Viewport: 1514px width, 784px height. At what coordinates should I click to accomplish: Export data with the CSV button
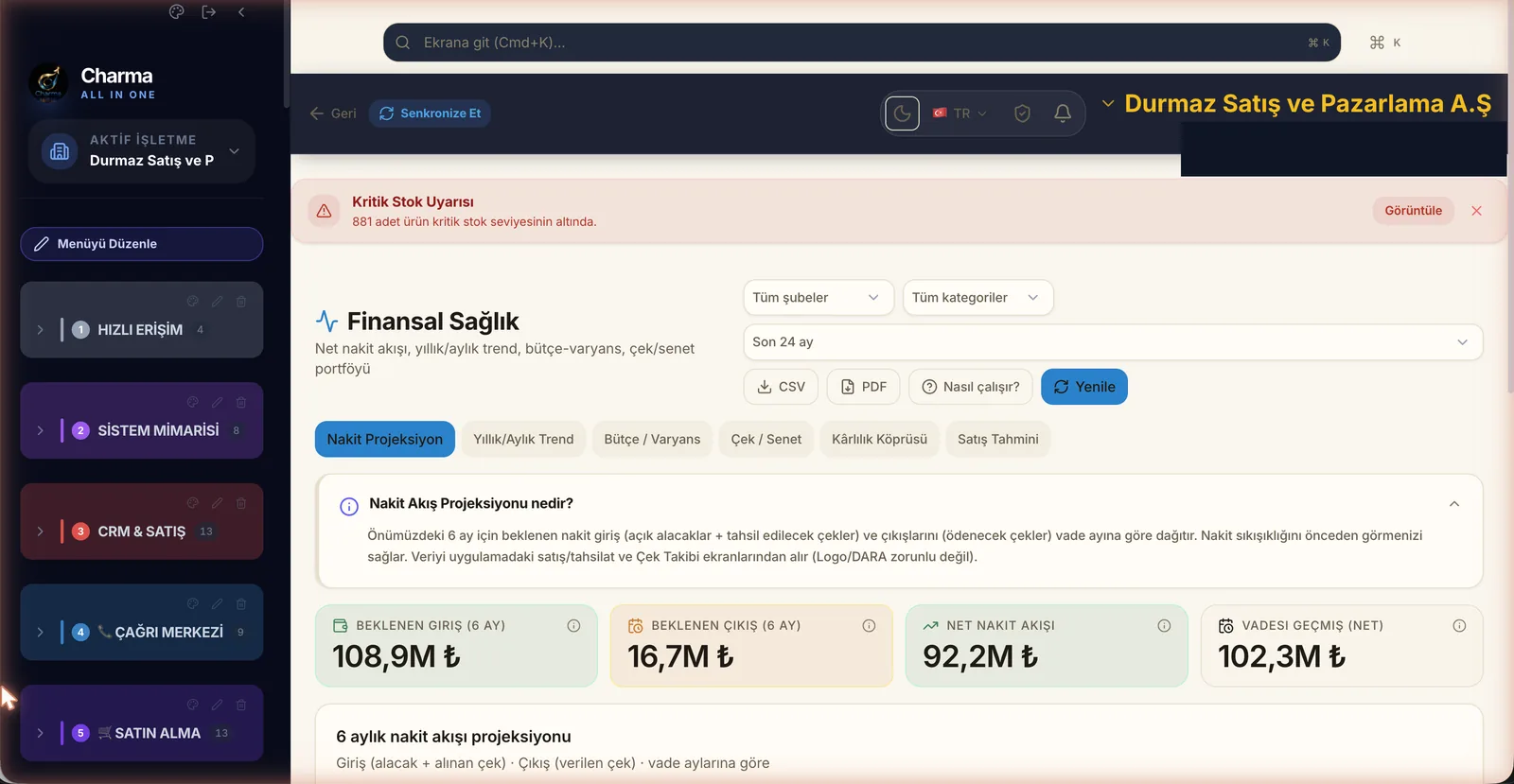pos(781,387)
